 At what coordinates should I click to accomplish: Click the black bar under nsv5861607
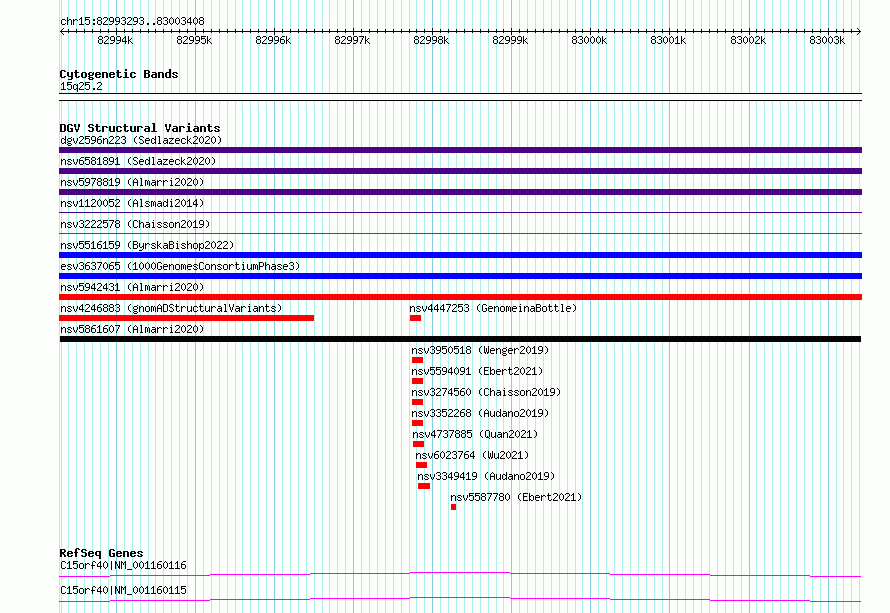tap(460, 339)
